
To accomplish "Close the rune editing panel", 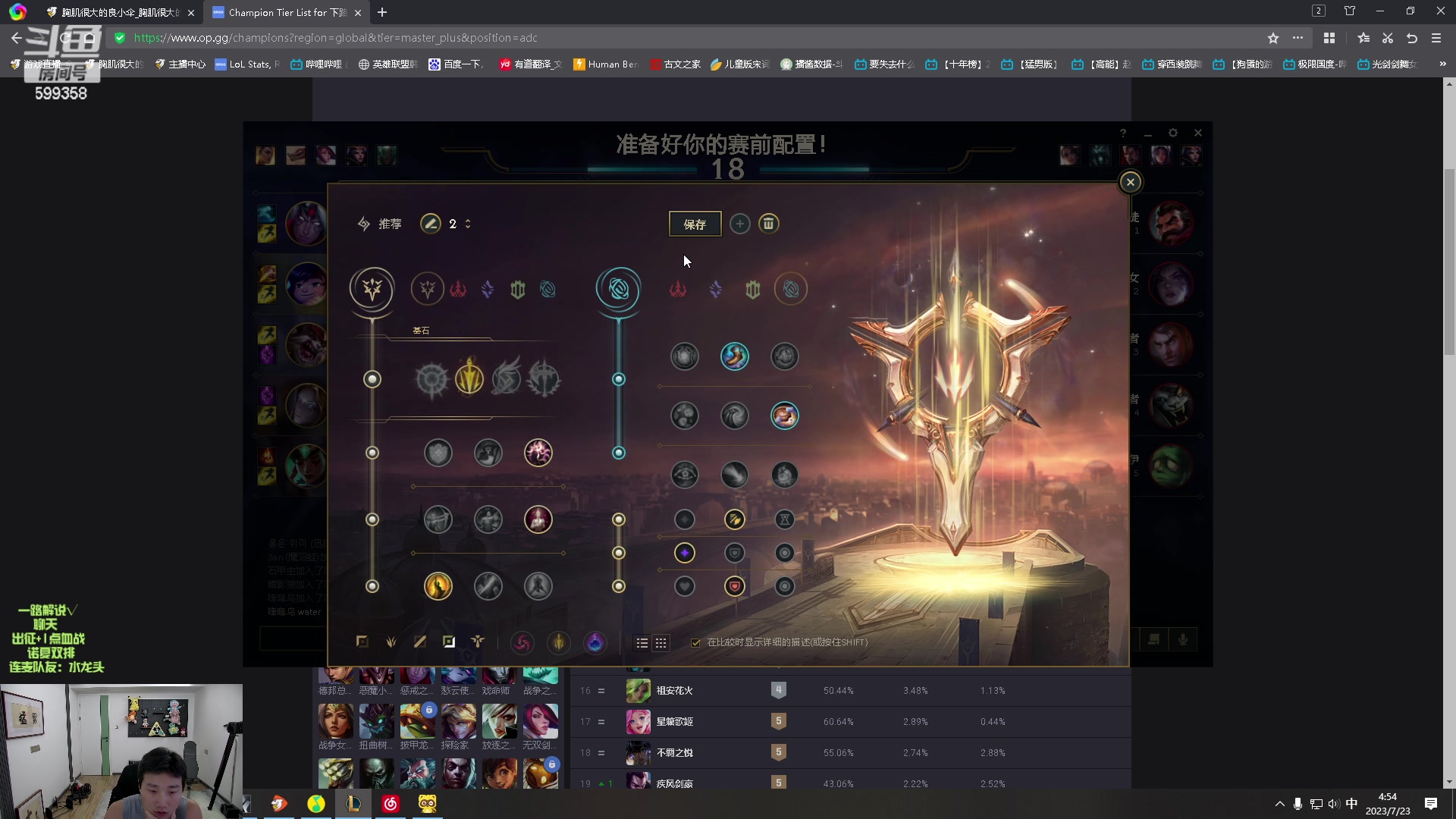I will tap(1130, 182).
